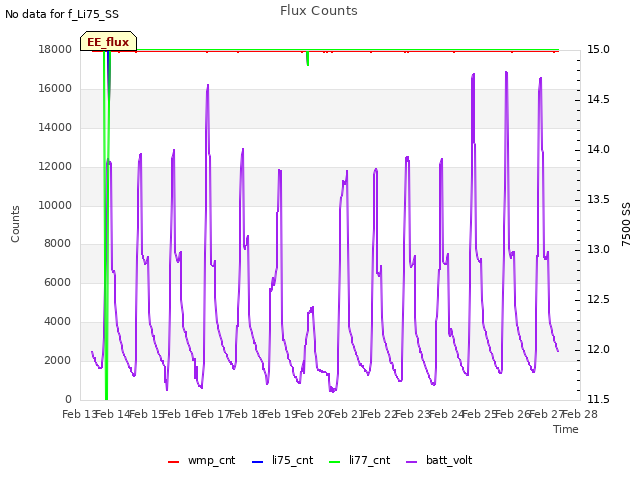Click the 'No data for f_Li75_SS' message
The image size is (640, 480).
pyautogui.click(x=62, y=14)
